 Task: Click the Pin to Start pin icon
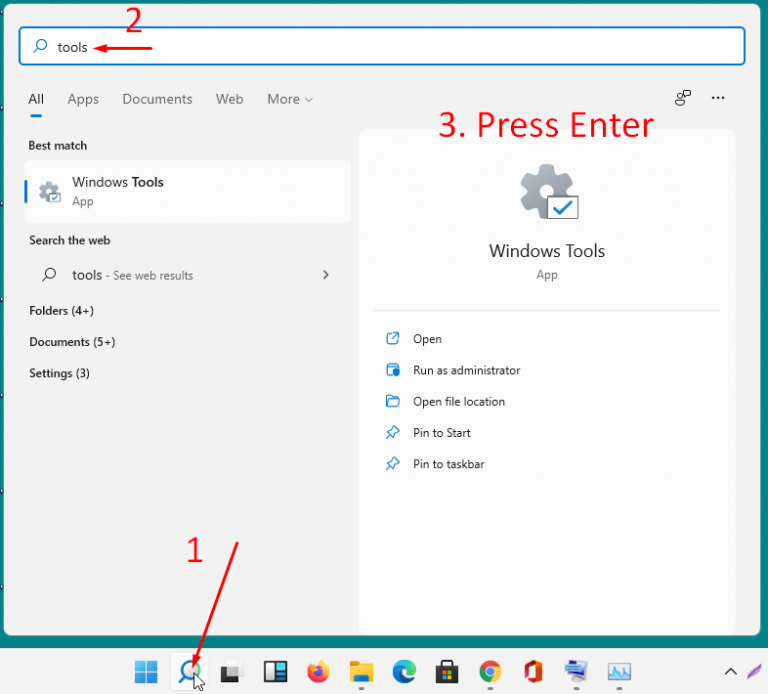pyautogui.click(x=393, y=432)
